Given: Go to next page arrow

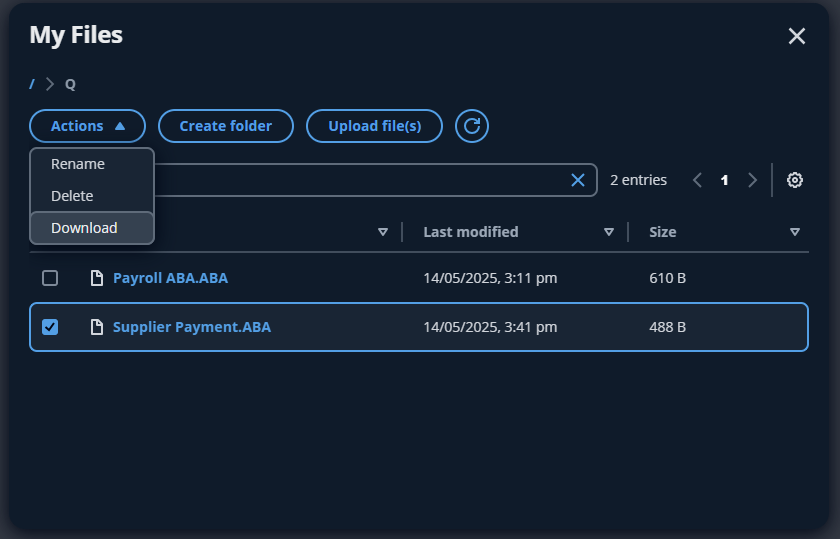Looking at the screenshot, I should pyautogui.click(x=753, y=180).
